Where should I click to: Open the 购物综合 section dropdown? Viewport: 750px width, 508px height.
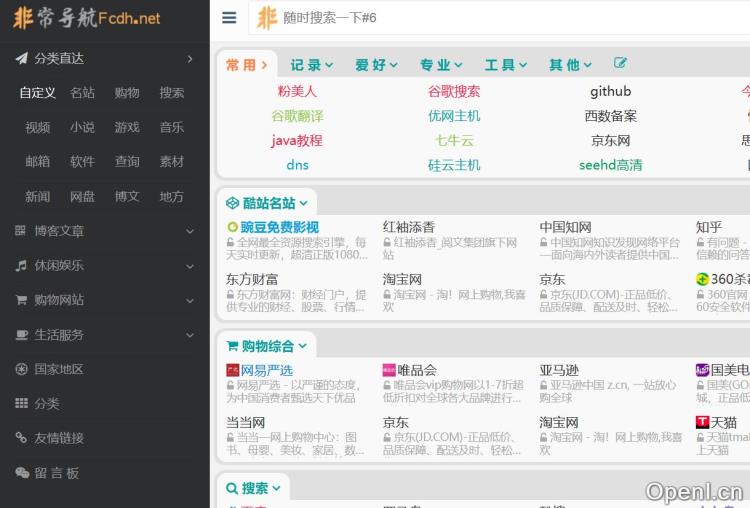click(x=302, y=346)
